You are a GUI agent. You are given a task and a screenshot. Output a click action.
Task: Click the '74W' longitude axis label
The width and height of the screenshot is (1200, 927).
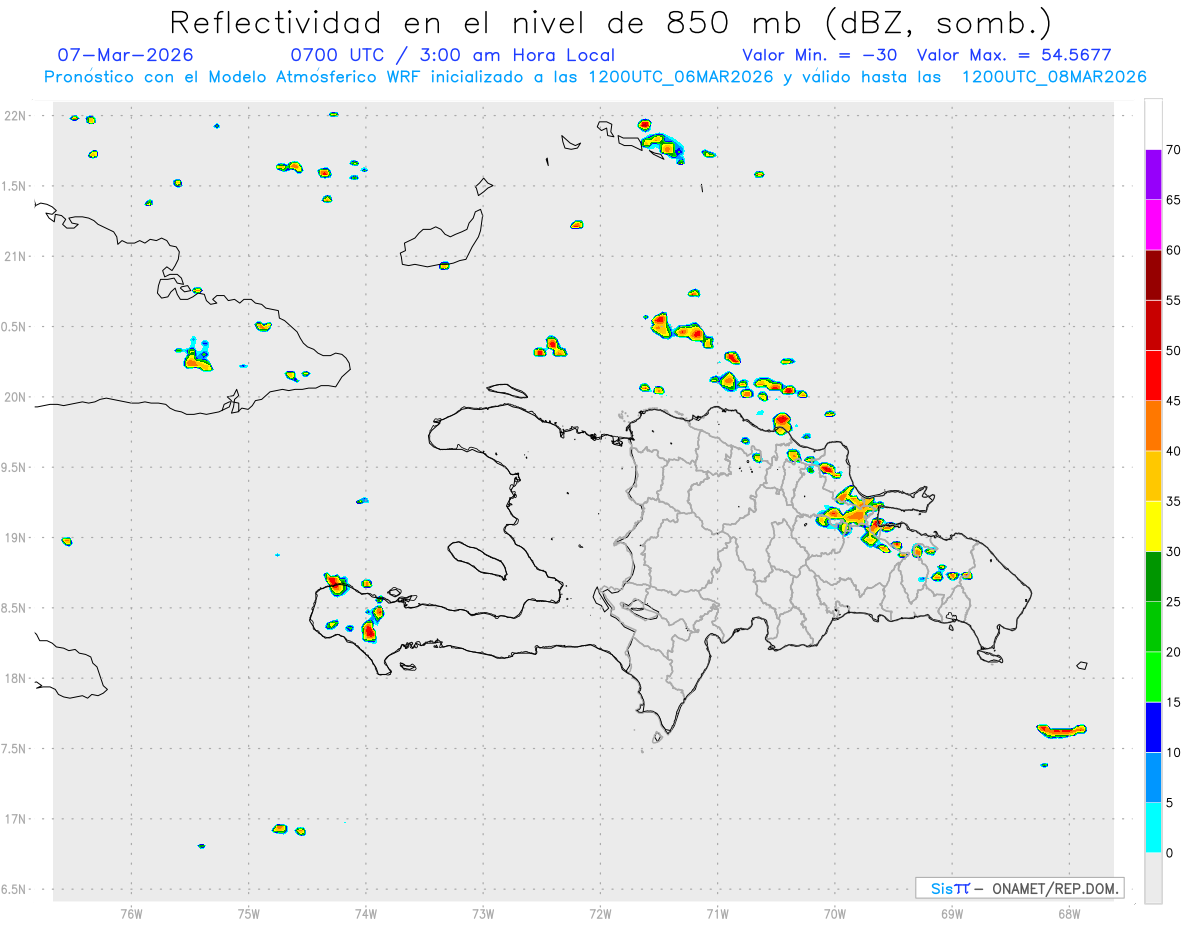366,912
